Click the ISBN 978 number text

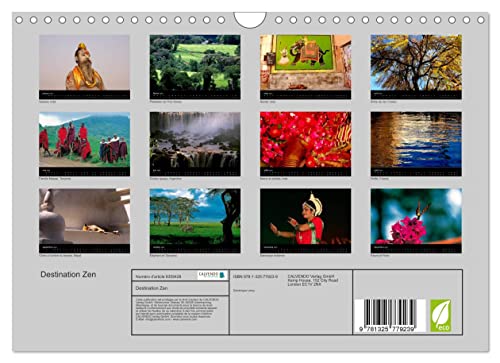tap(255, 277)
